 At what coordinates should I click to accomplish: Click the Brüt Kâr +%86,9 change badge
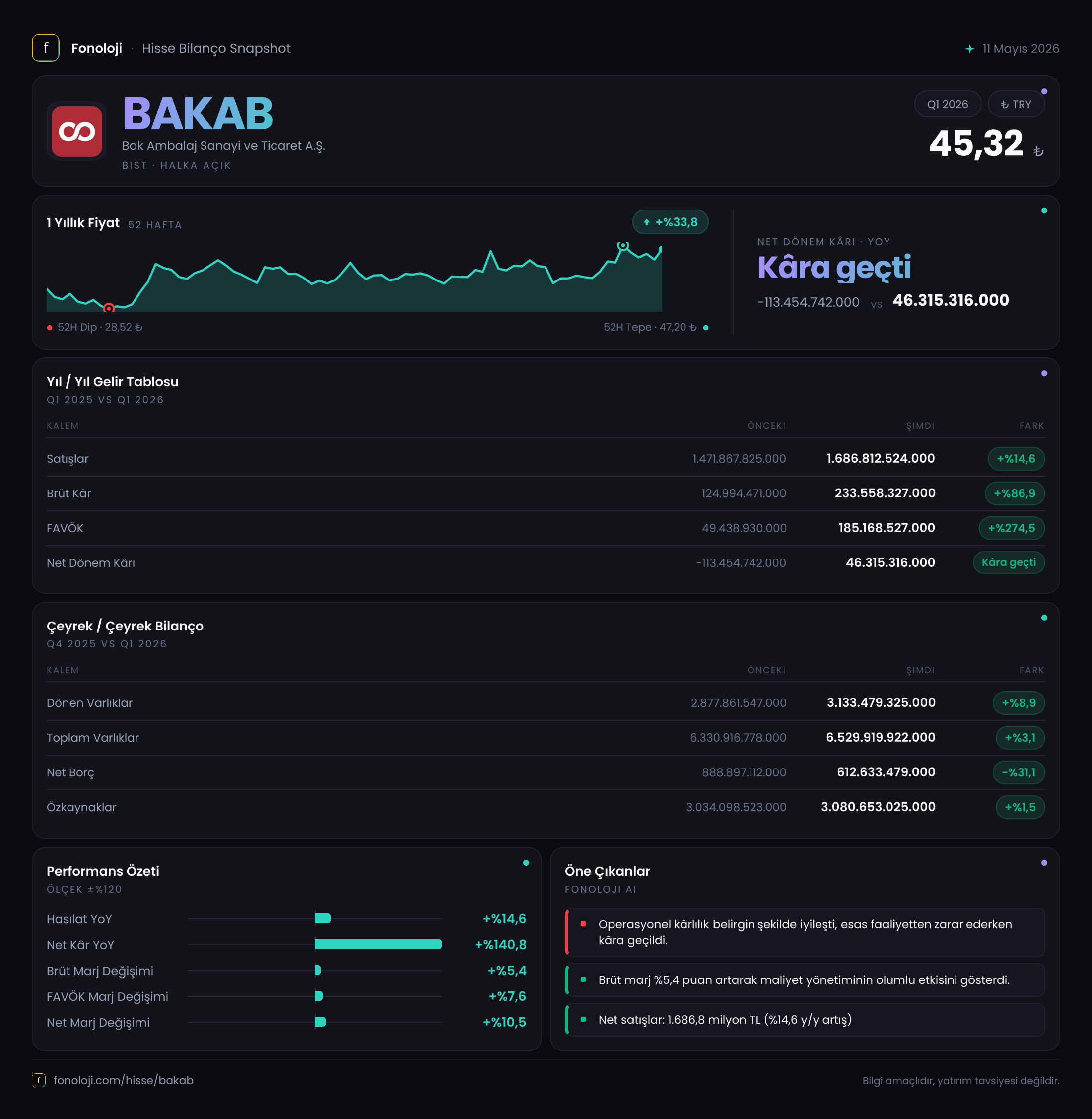1015,494
